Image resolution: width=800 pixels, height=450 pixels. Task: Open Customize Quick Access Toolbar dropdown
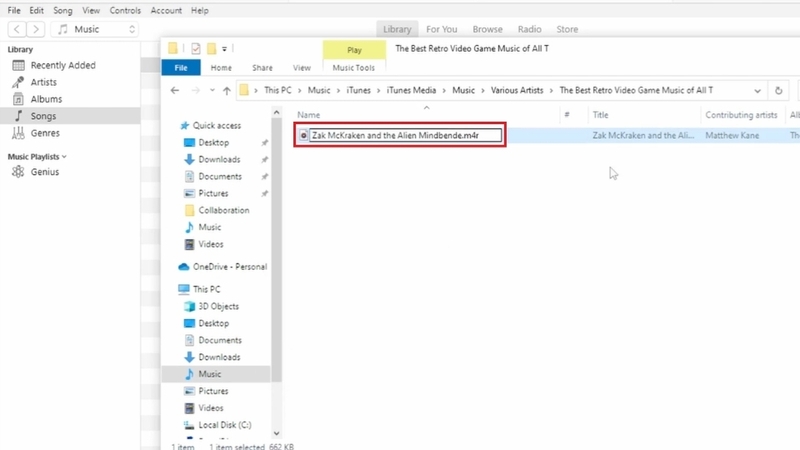224,49
